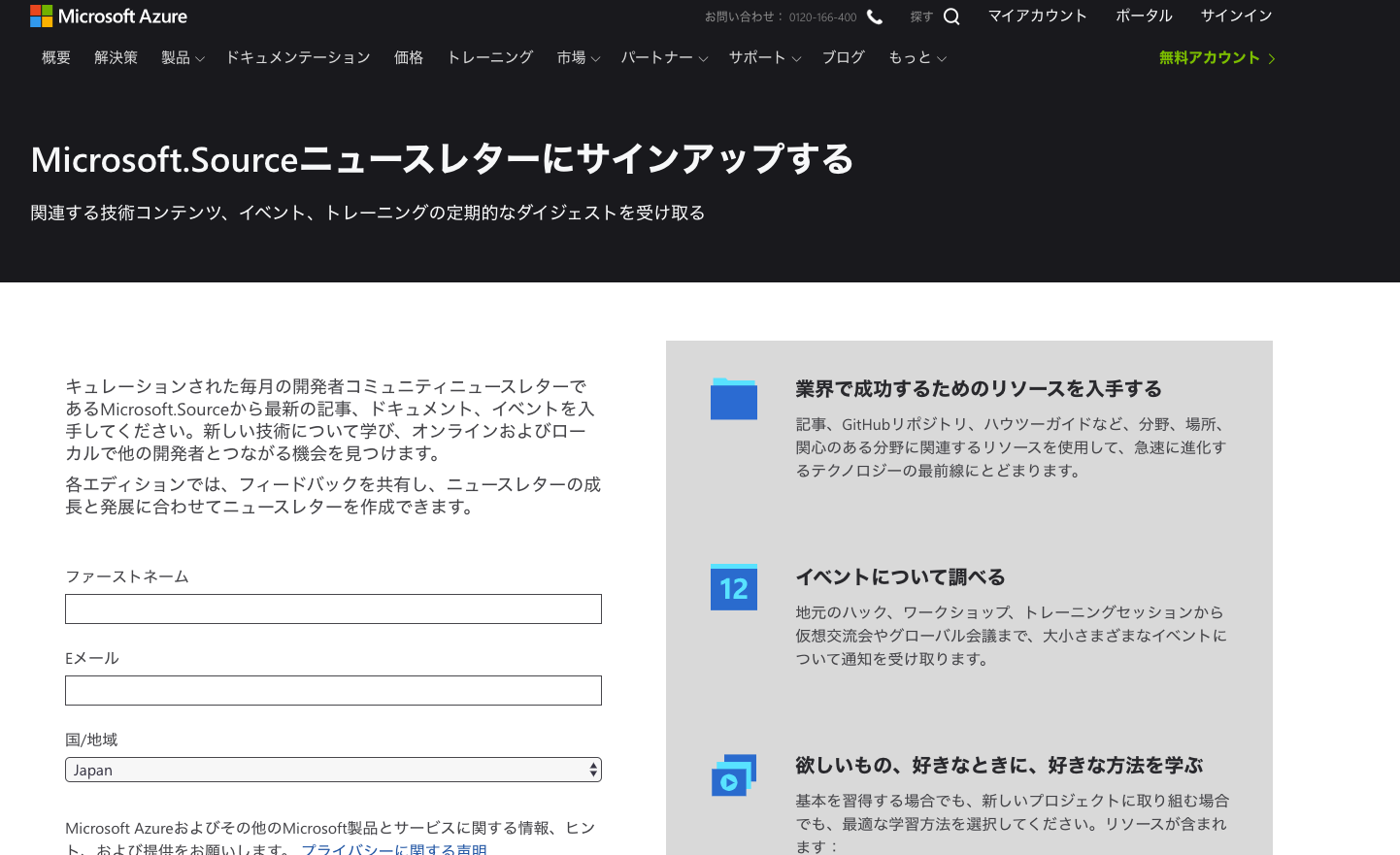The height and width of the screenshot is (855, 1400).
Task: Open search with the magnifier icon
Action: point(951,16)
